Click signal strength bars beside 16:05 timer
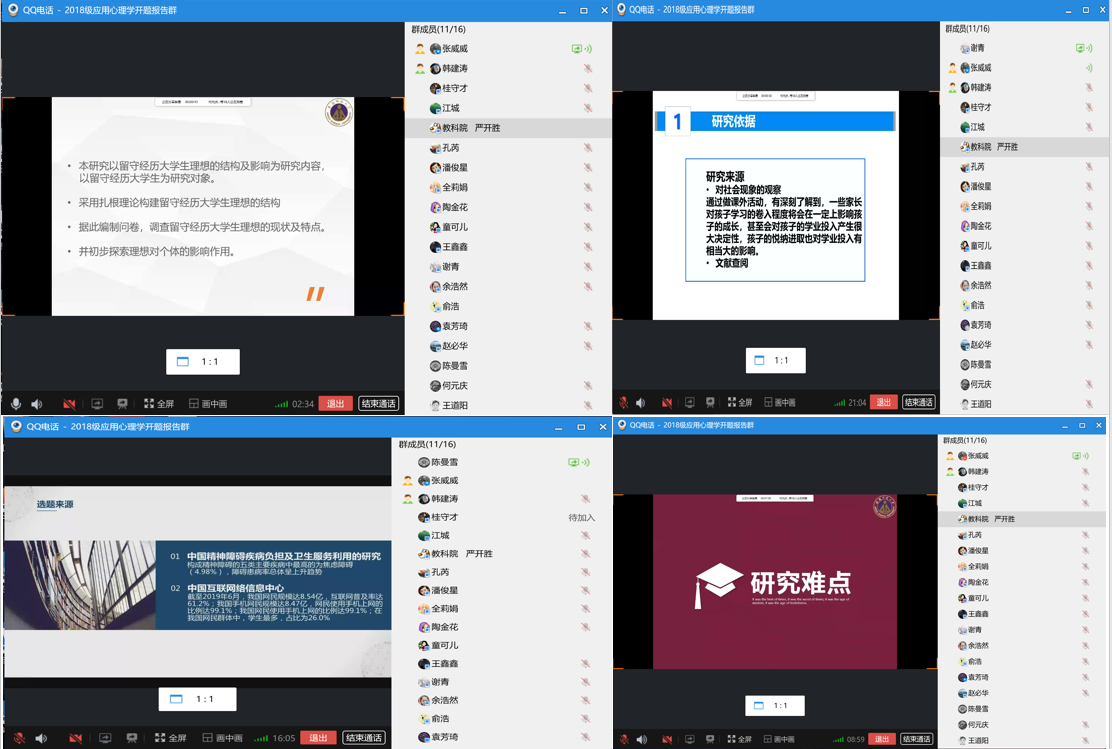 coord(261,739)
